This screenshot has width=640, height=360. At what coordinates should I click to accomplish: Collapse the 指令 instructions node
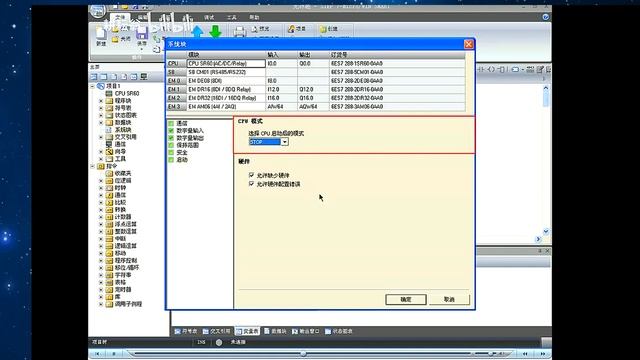click(93, 166)
